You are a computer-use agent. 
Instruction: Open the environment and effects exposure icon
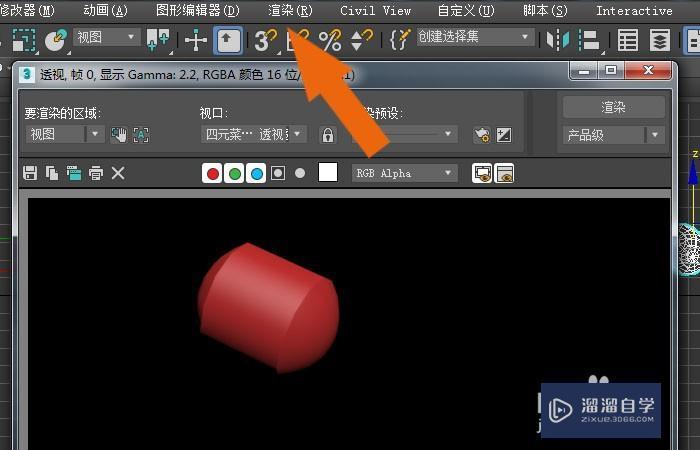click(x=504, y=134)
